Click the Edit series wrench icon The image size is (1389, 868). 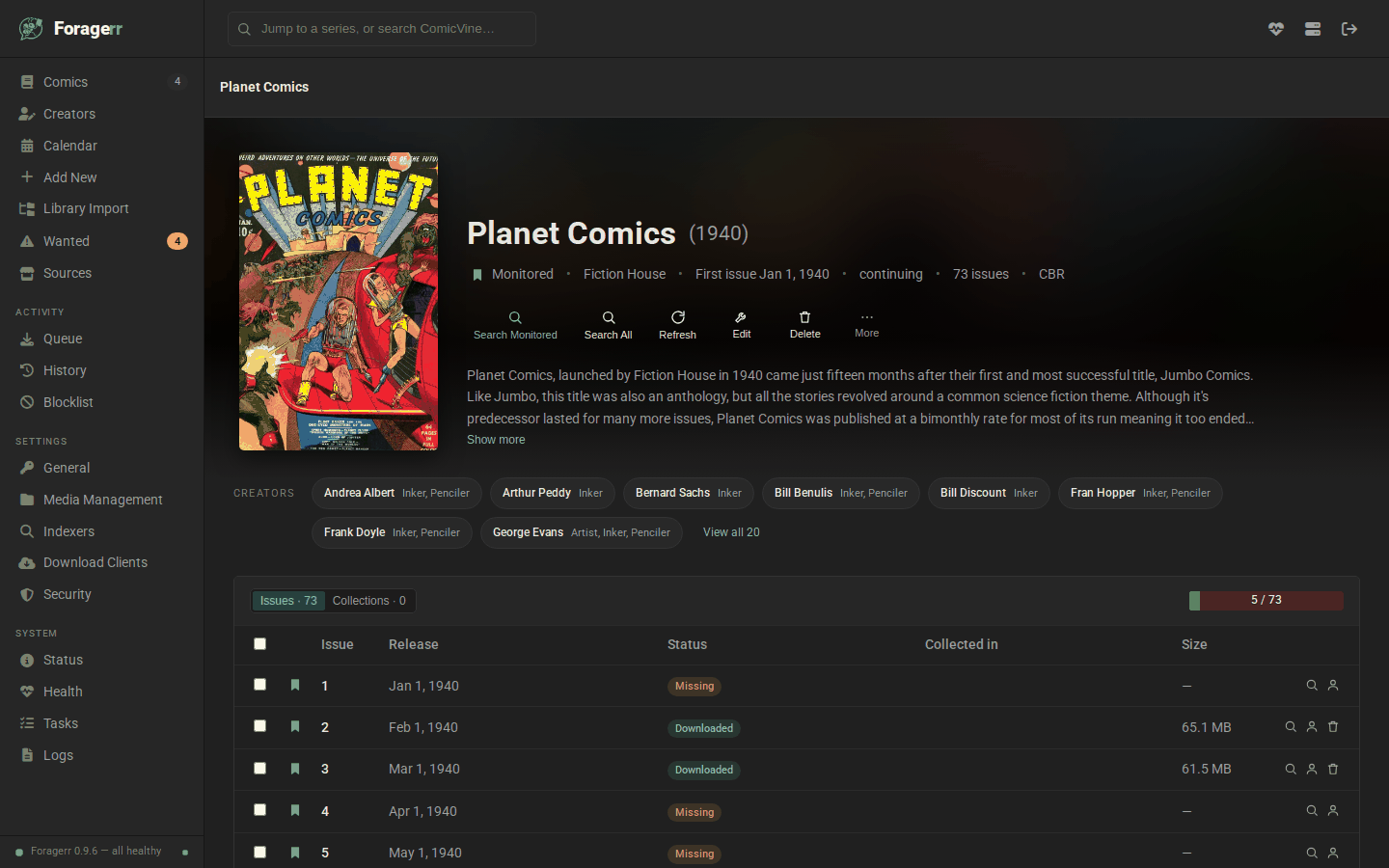tap(741, 317)
